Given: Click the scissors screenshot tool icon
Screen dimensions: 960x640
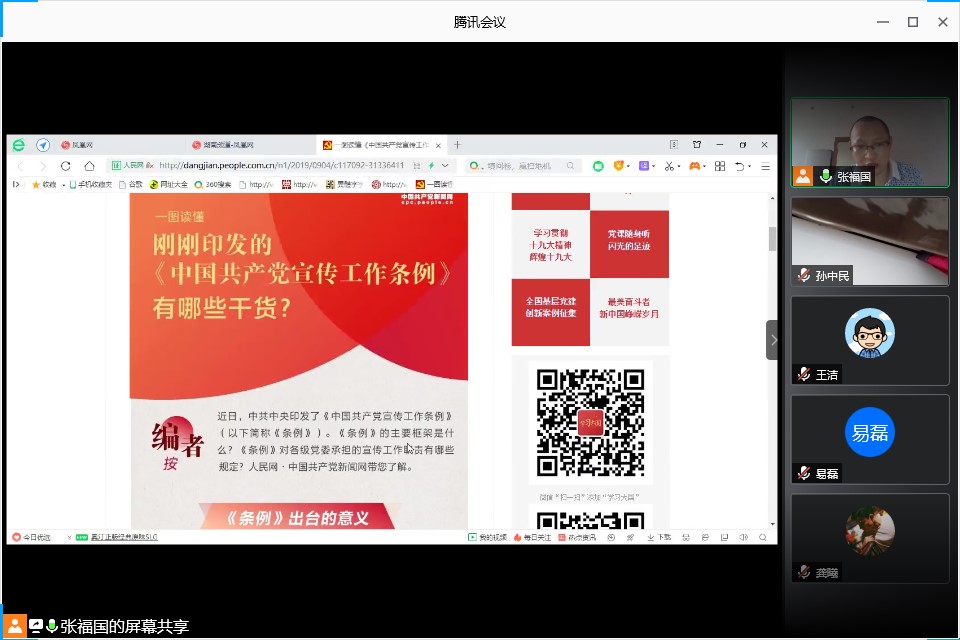Looking at the screenshot, I should point(669,166).
